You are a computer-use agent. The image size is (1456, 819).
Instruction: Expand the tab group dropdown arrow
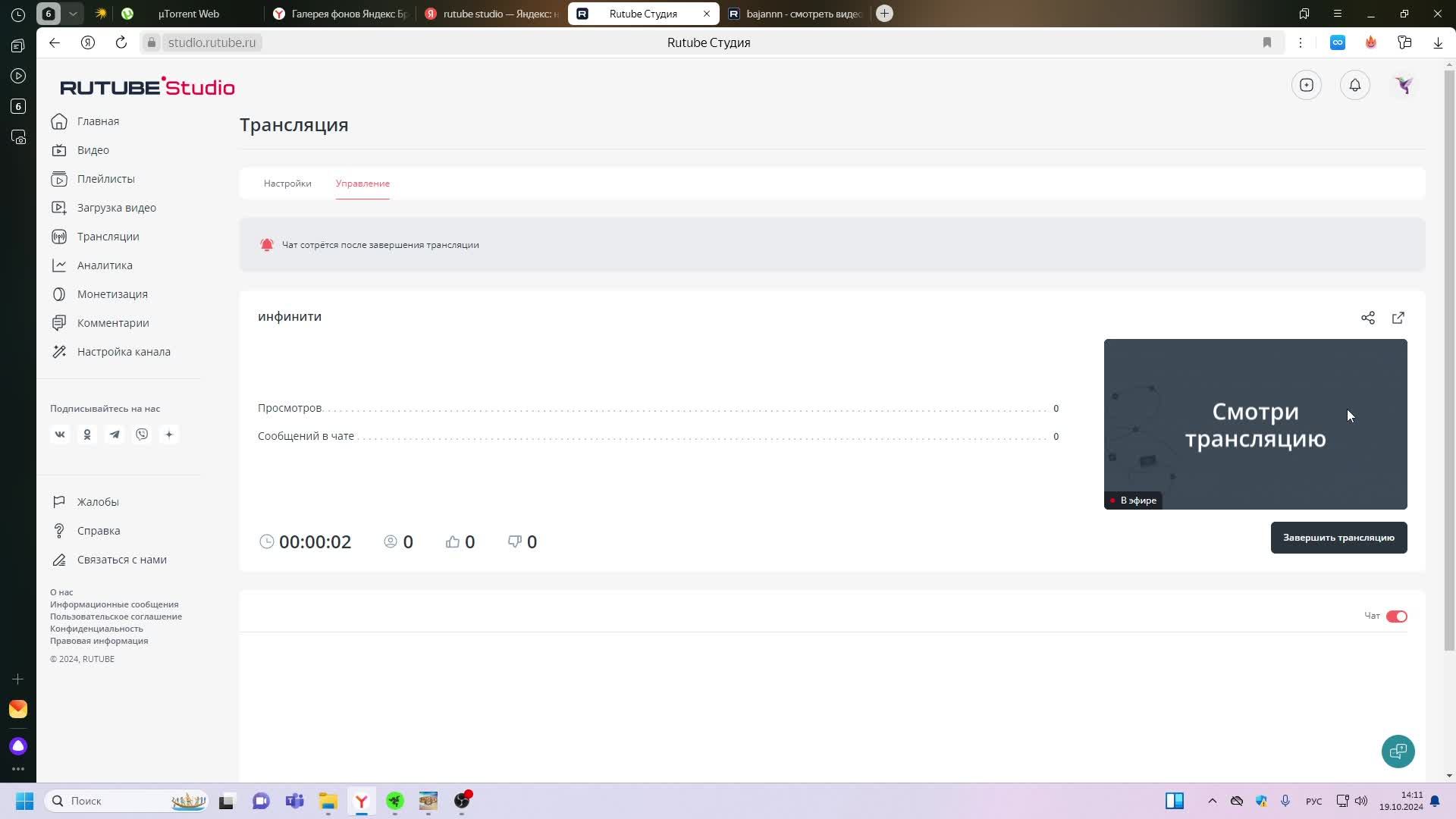(73, 14)
